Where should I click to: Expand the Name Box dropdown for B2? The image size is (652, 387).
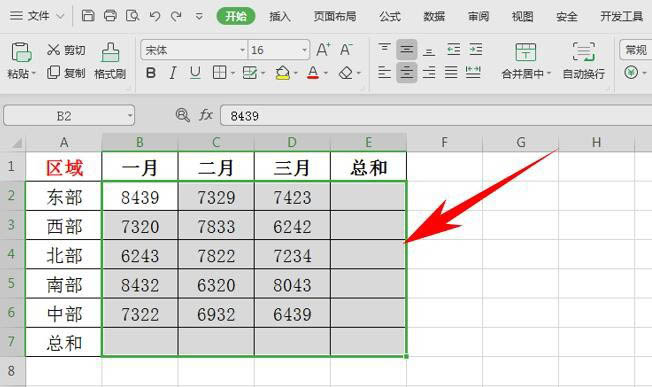130,116
